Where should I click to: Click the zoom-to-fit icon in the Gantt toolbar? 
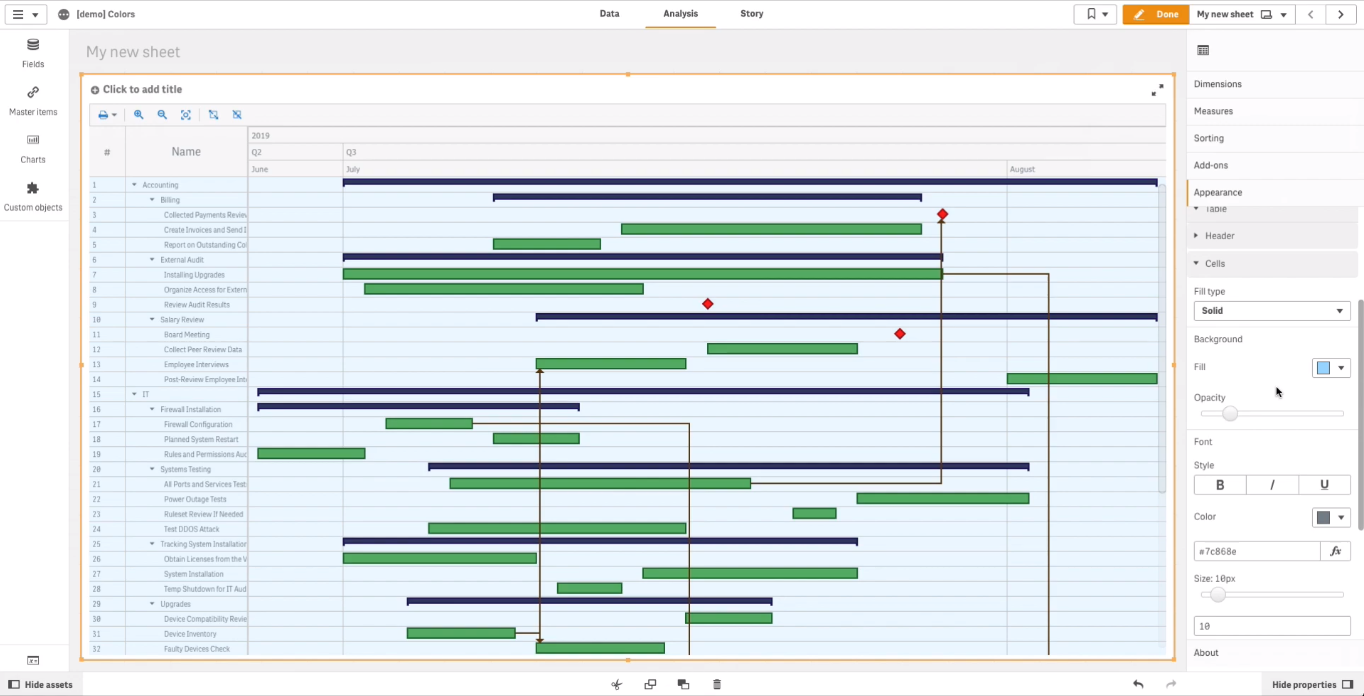pyautogui.click(x=186, y=115)
